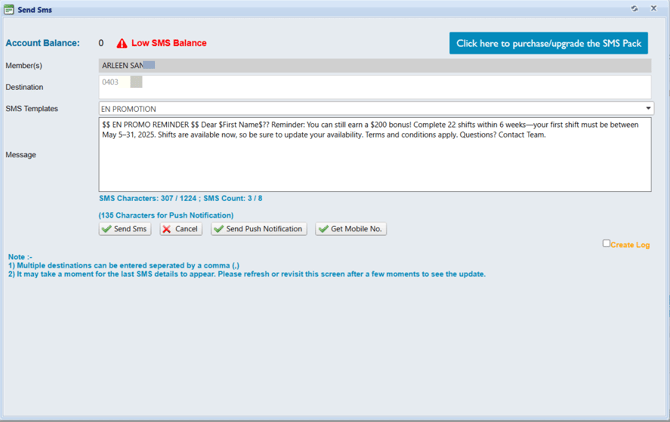Click purchase/upgrade the SMS Pack button
The width and height of the screenshot is (670, 422).
pos(548,43)
